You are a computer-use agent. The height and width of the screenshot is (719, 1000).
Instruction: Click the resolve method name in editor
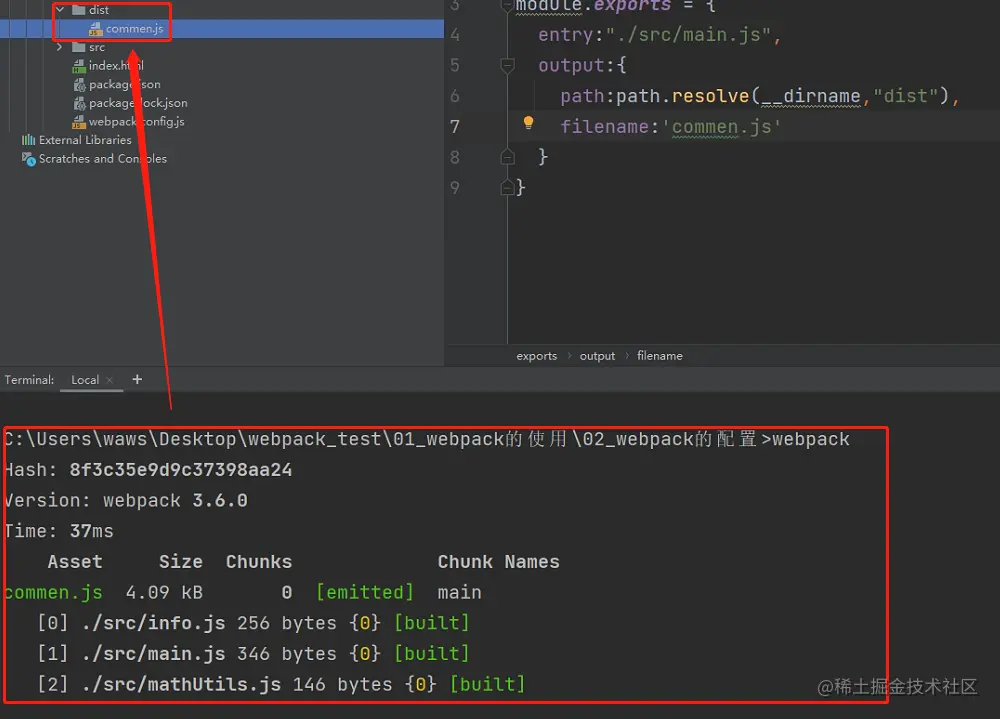tap(710, 96)
